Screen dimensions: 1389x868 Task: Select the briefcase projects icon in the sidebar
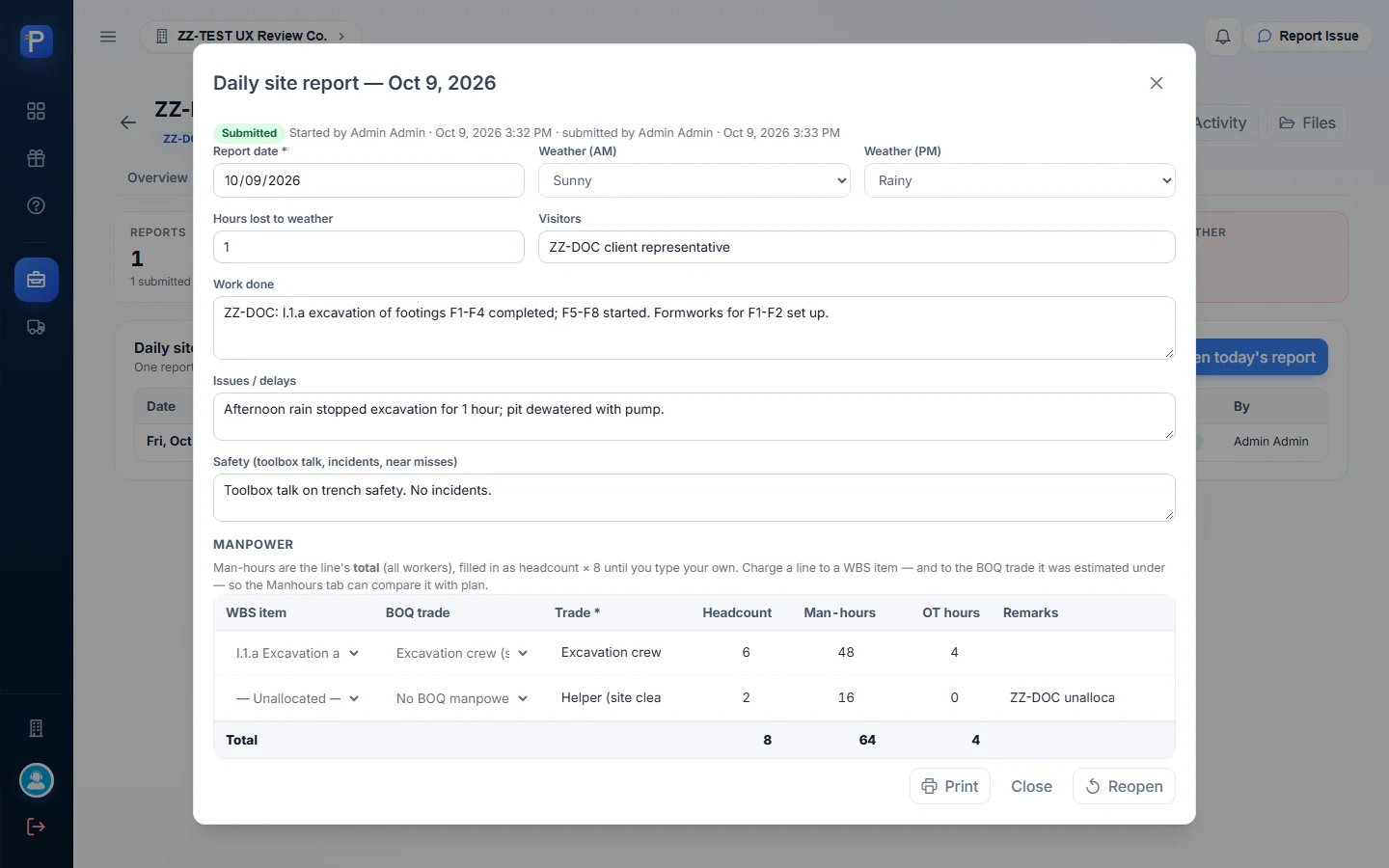click(x=37, y=280)
